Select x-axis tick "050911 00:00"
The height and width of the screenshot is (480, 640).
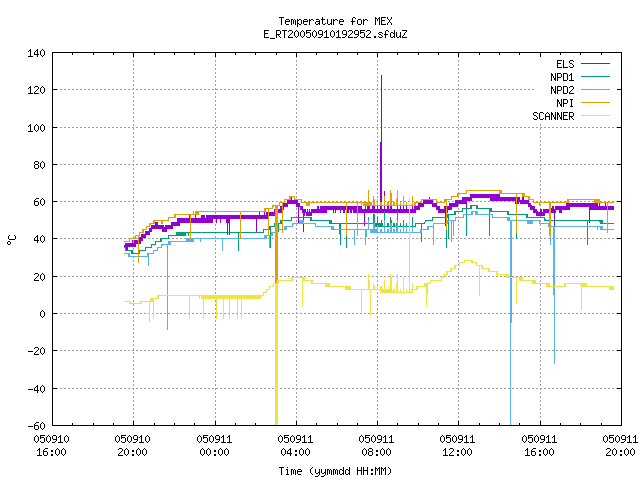tap(214, 446)
